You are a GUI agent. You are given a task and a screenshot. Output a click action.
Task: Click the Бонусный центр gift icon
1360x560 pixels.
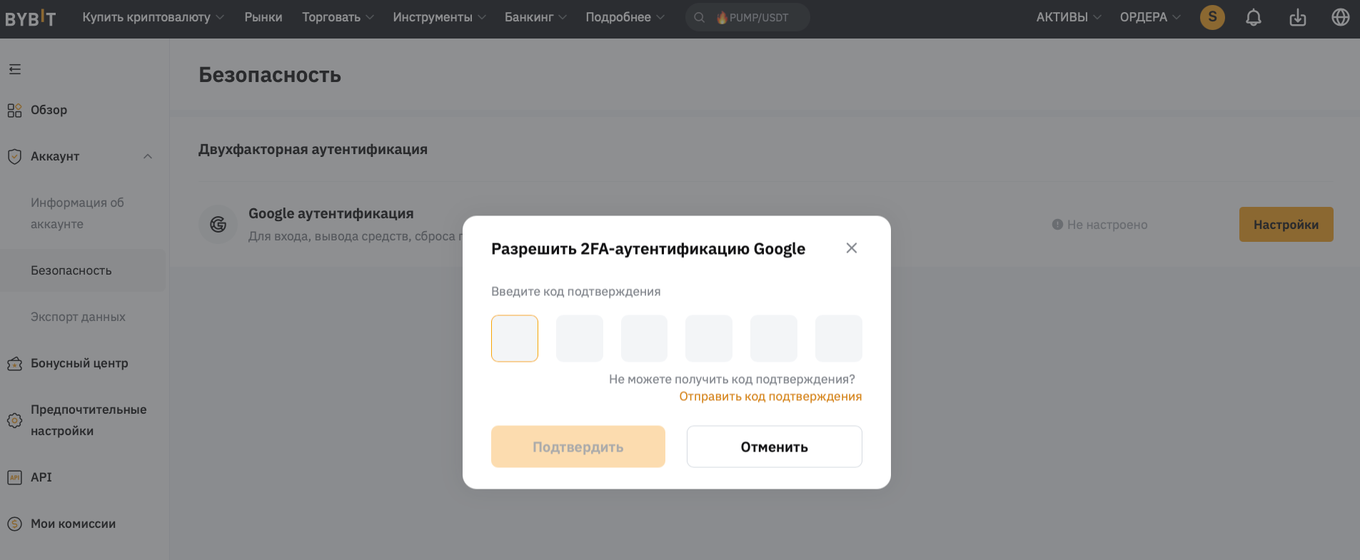[14, 363]
